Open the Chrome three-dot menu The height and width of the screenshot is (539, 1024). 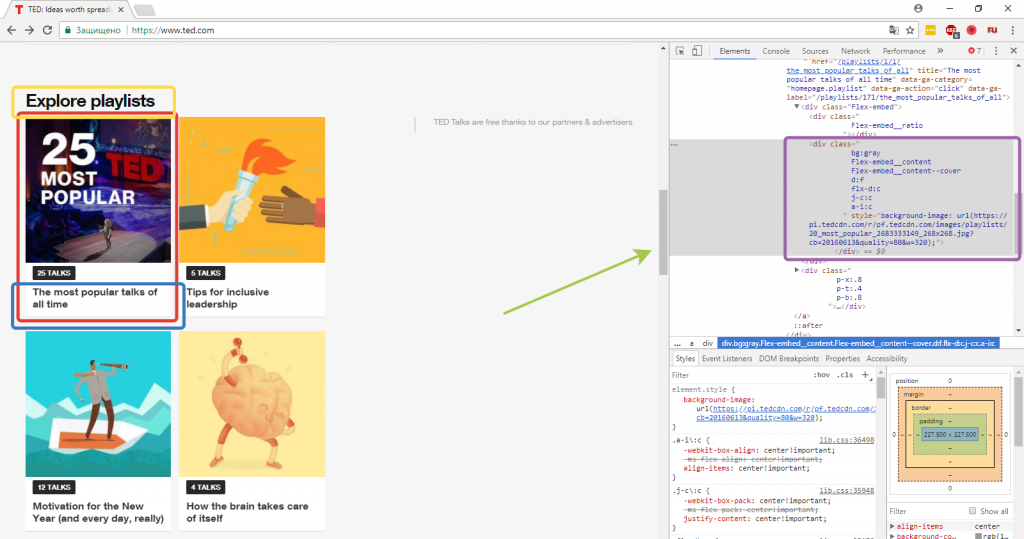tap(1012, 30)
